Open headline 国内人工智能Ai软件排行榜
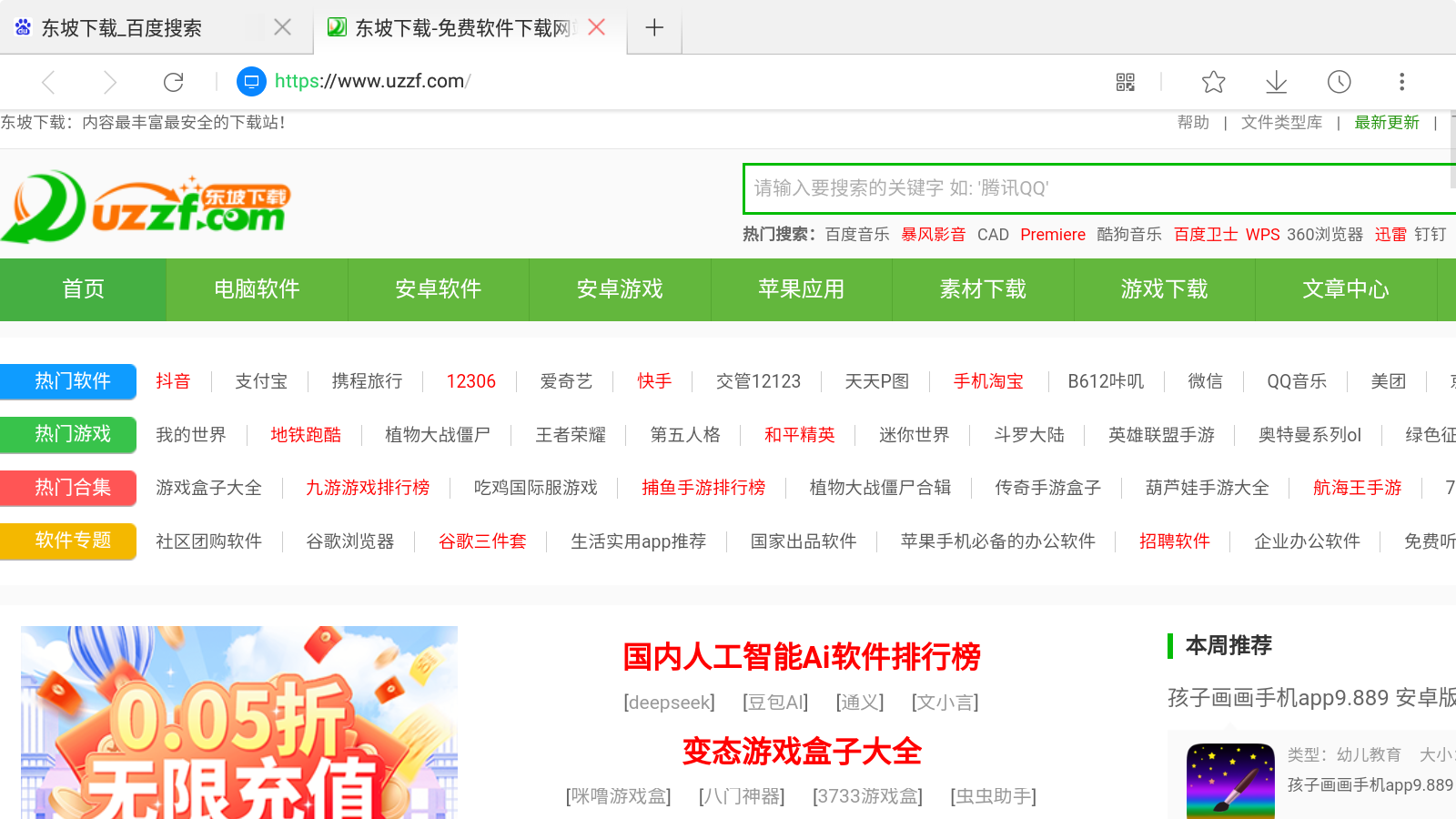Viewport: 1456px width, 819px height. click(x=802, y=657)
